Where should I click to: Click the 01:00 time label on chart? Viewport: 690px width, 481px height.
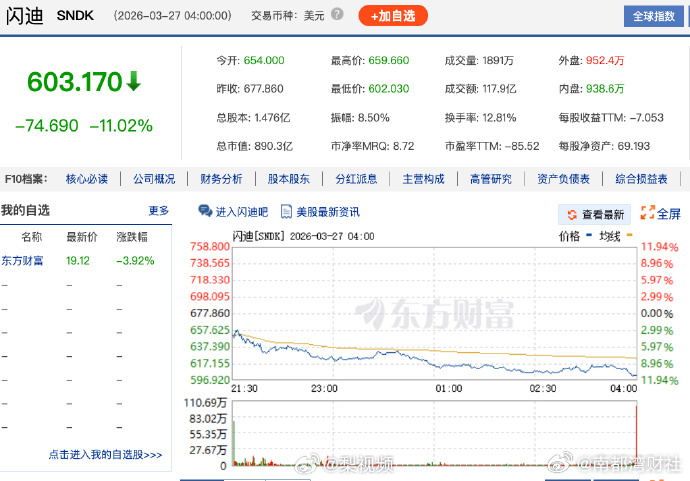pyautogui.click(x=449, y=389)
